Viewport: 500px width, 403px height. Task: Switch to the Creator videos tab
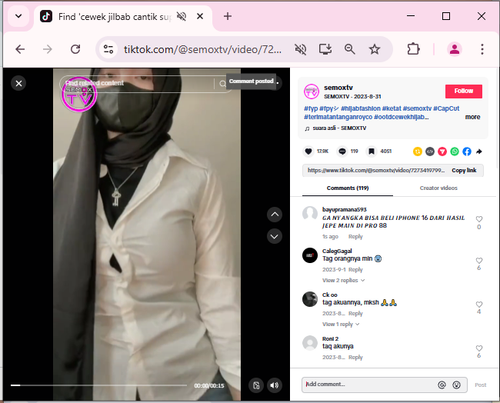point(438,188)
